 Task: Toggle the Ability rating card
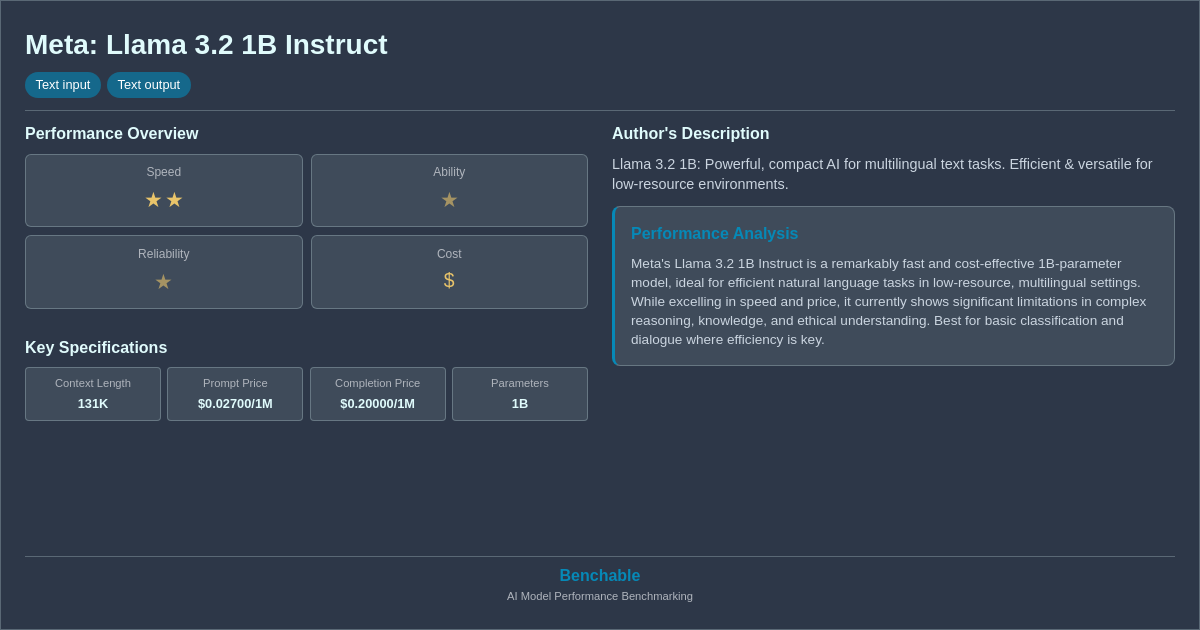pyautogui.click(x=449, y=190)
